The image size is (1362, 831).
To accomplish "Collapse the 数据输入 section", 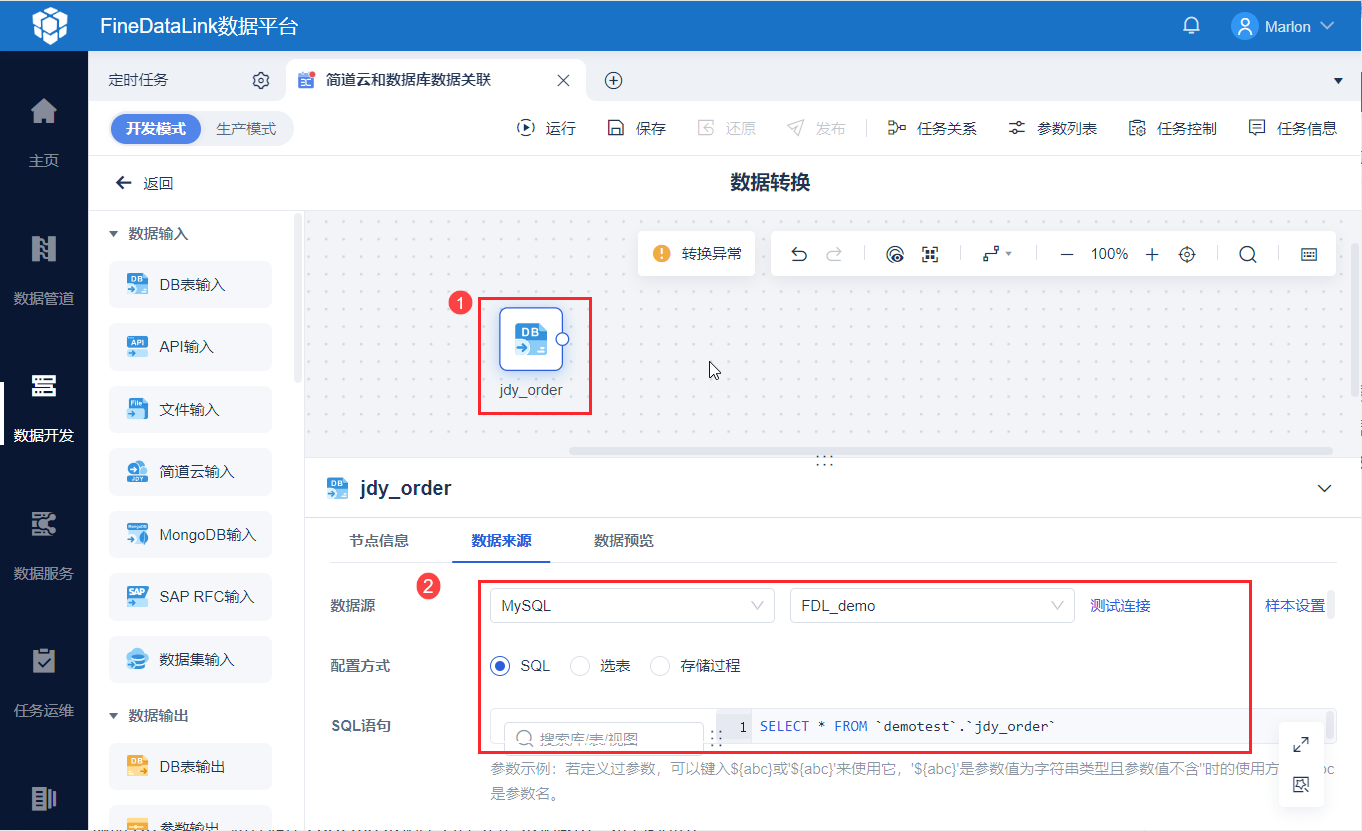I will (114, 234).
